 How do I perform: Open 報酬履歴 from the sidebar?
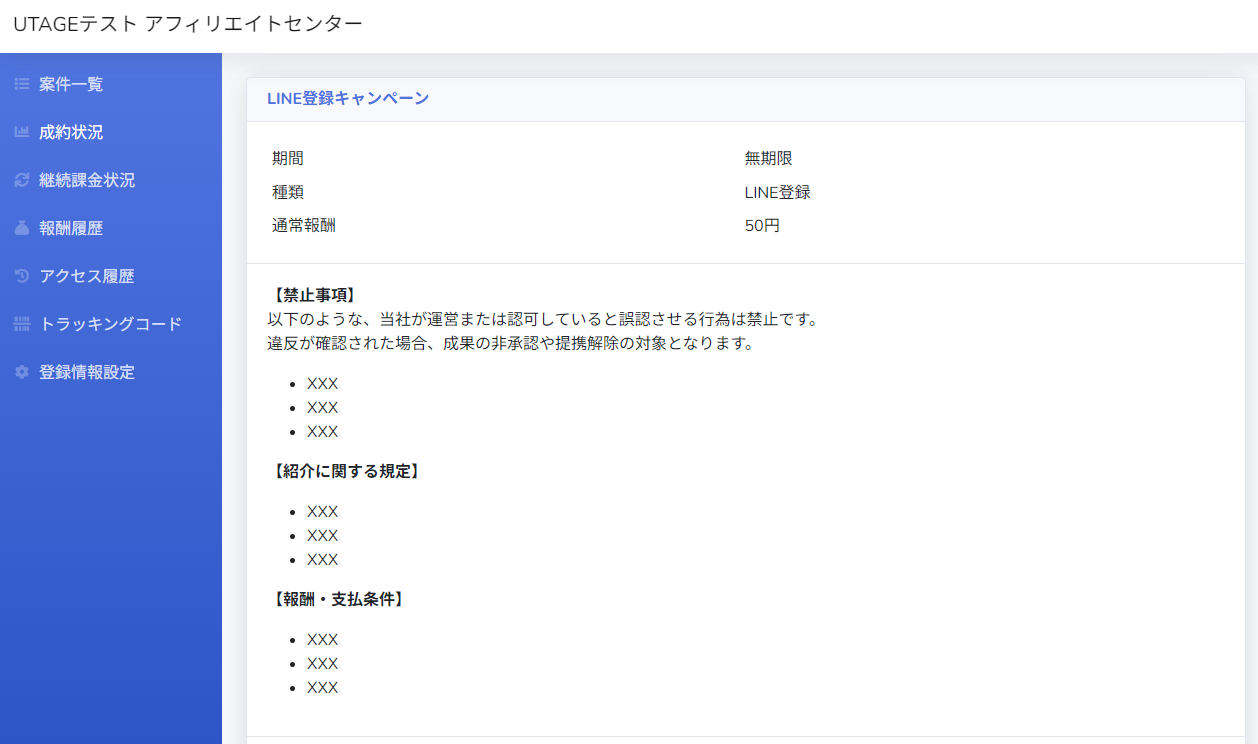pyautogui.click(x=71, y=228)
